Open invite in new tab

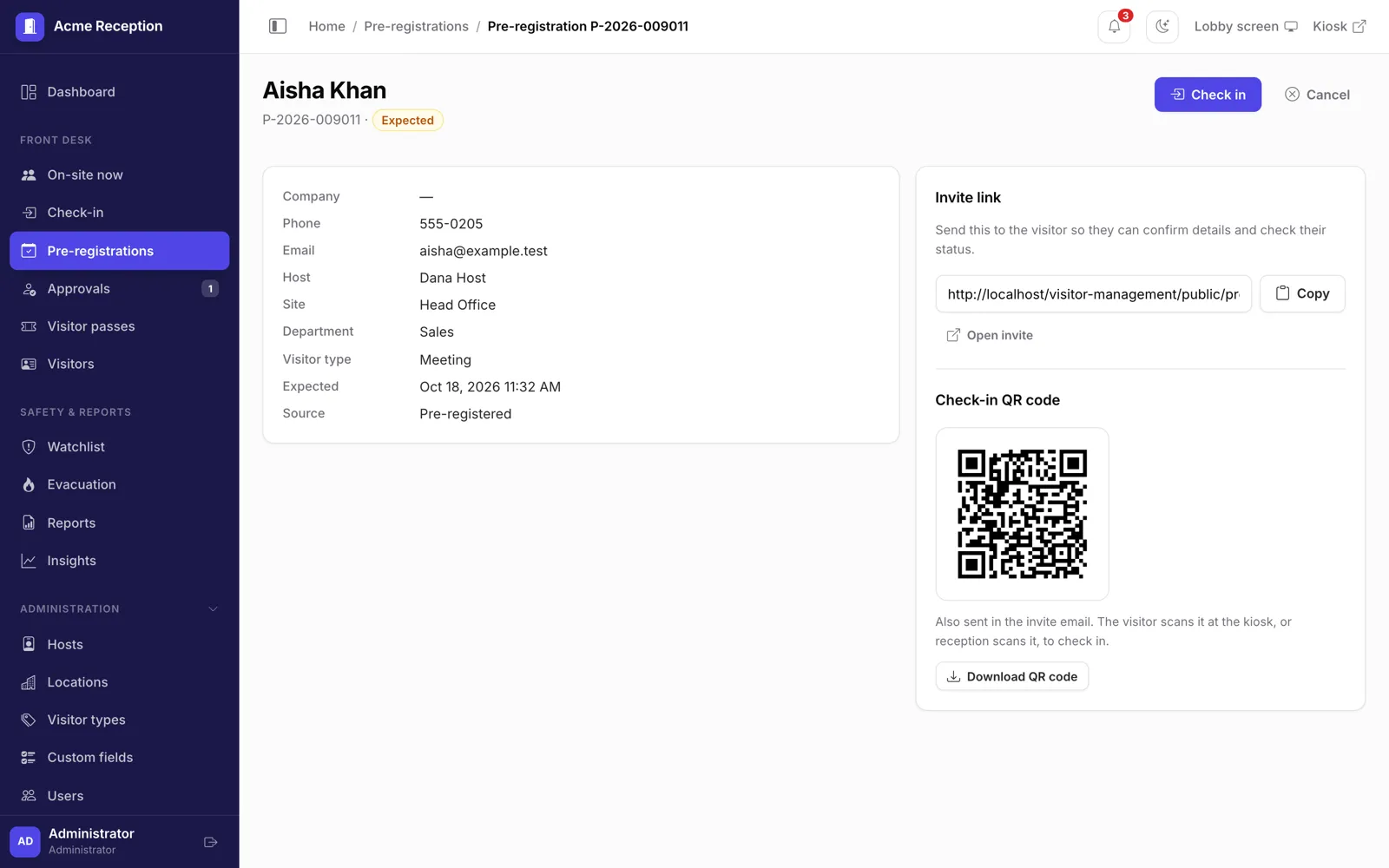tap(989, 335)
